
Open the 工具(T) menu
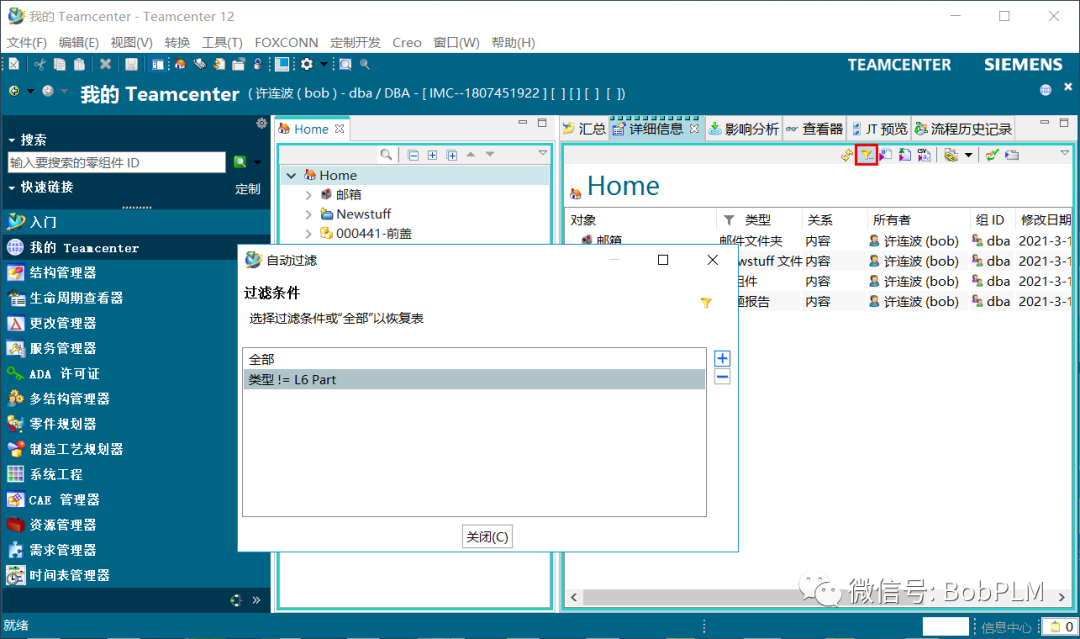222,43
